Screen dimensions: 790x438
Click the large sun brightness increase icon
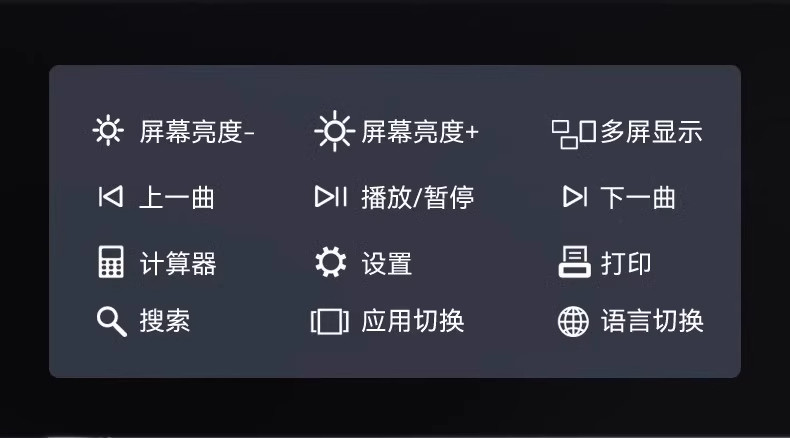tap(335, 131)
